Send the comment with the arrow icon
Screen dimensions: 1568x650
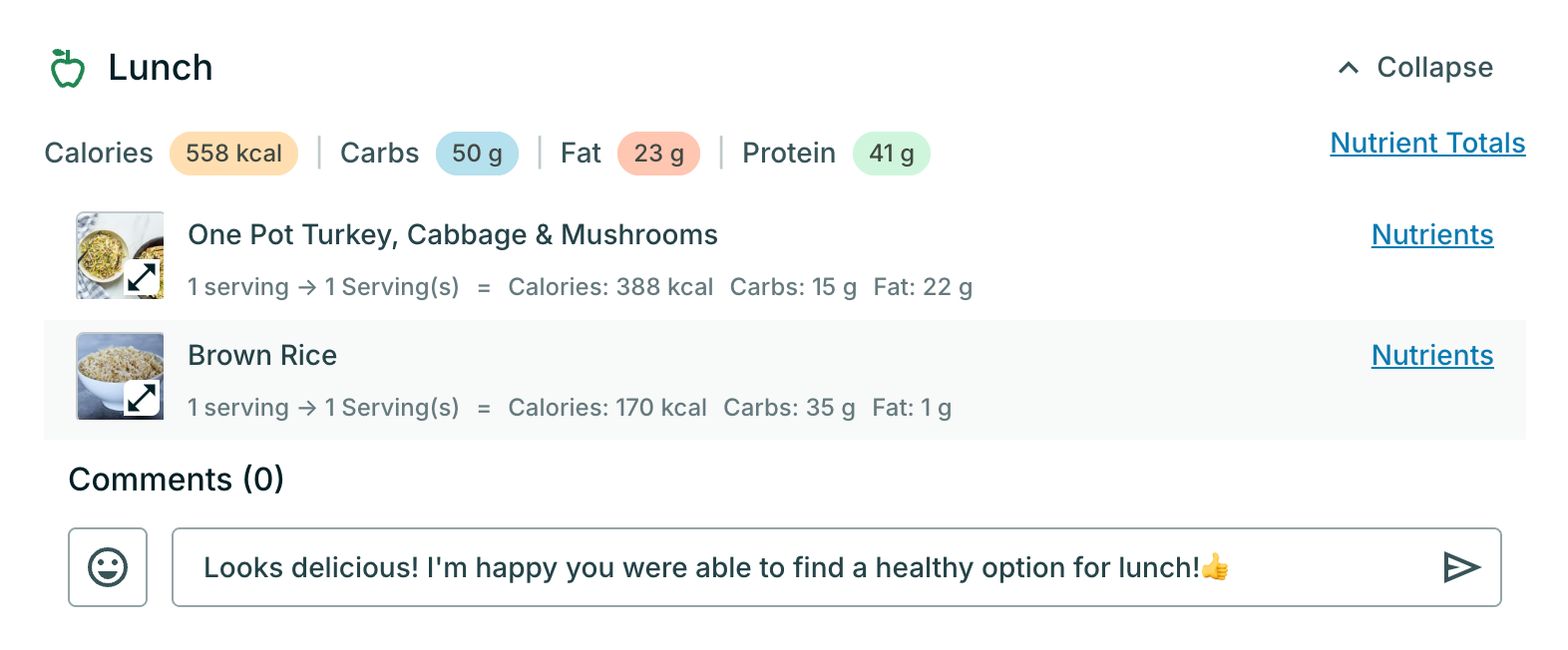click(x=1461, y=567)
